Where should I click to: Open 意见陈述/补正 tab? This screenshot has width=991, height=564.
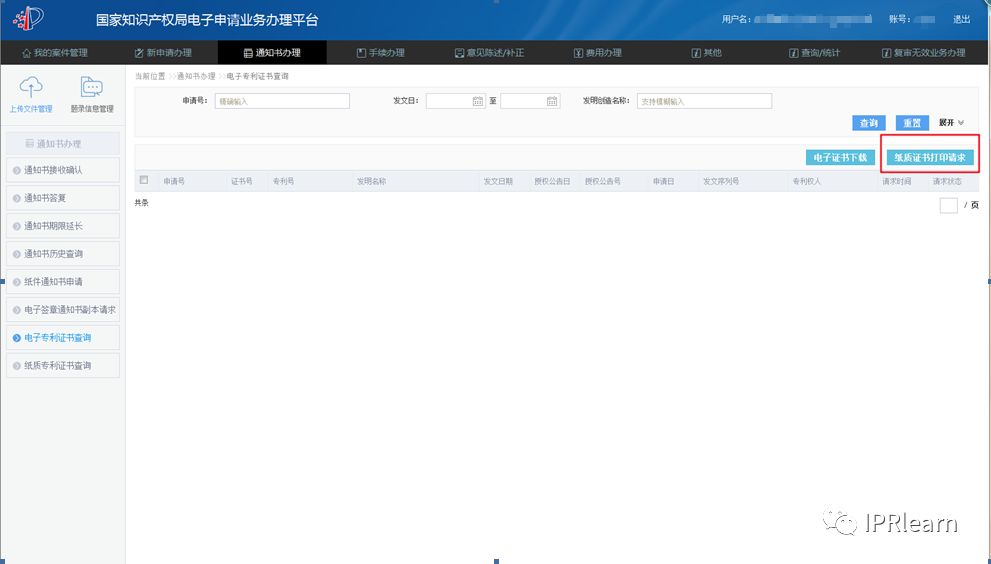point(489,52)
